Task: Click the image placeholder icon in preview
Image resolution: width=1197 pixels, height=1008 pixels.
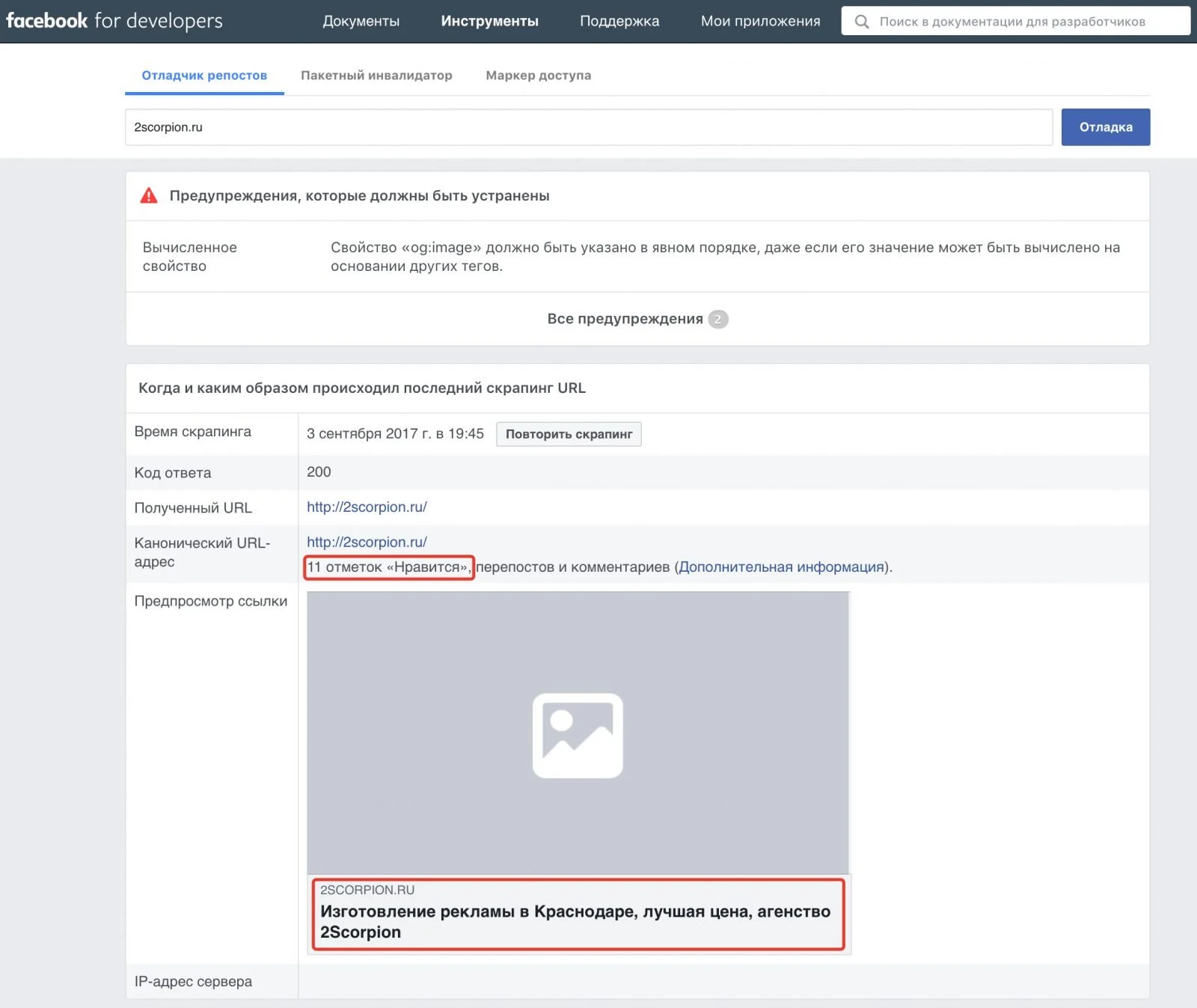Action: coord(578,736)
